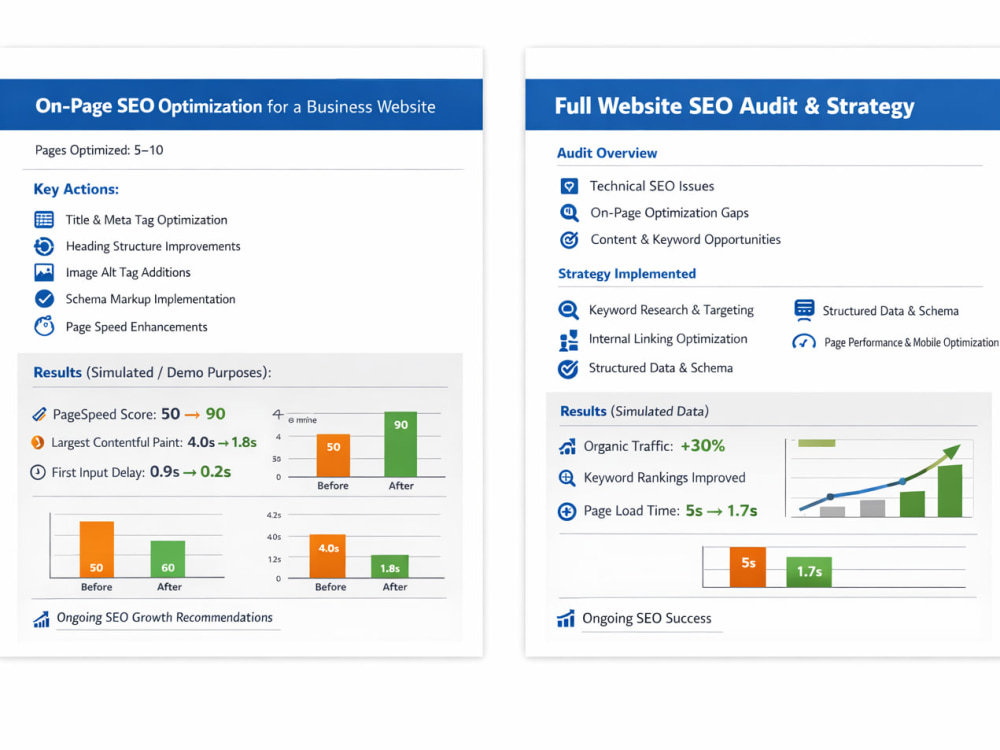Click the '+30%' Organic Traffic value

tap(702, 446)
